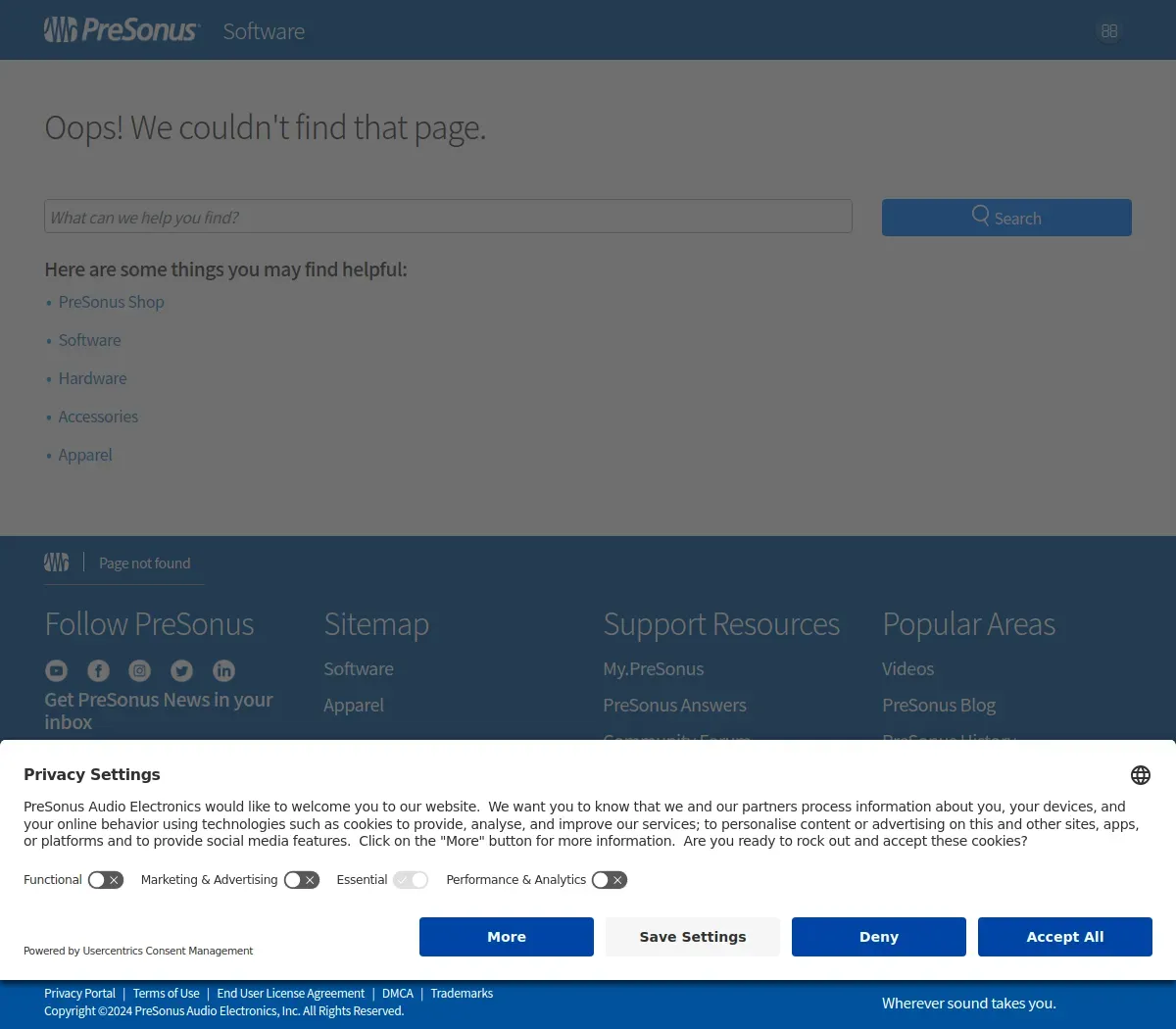Focus the 'What can we help you find?' field
The image size is (1176, 1029).
[448, 217]
